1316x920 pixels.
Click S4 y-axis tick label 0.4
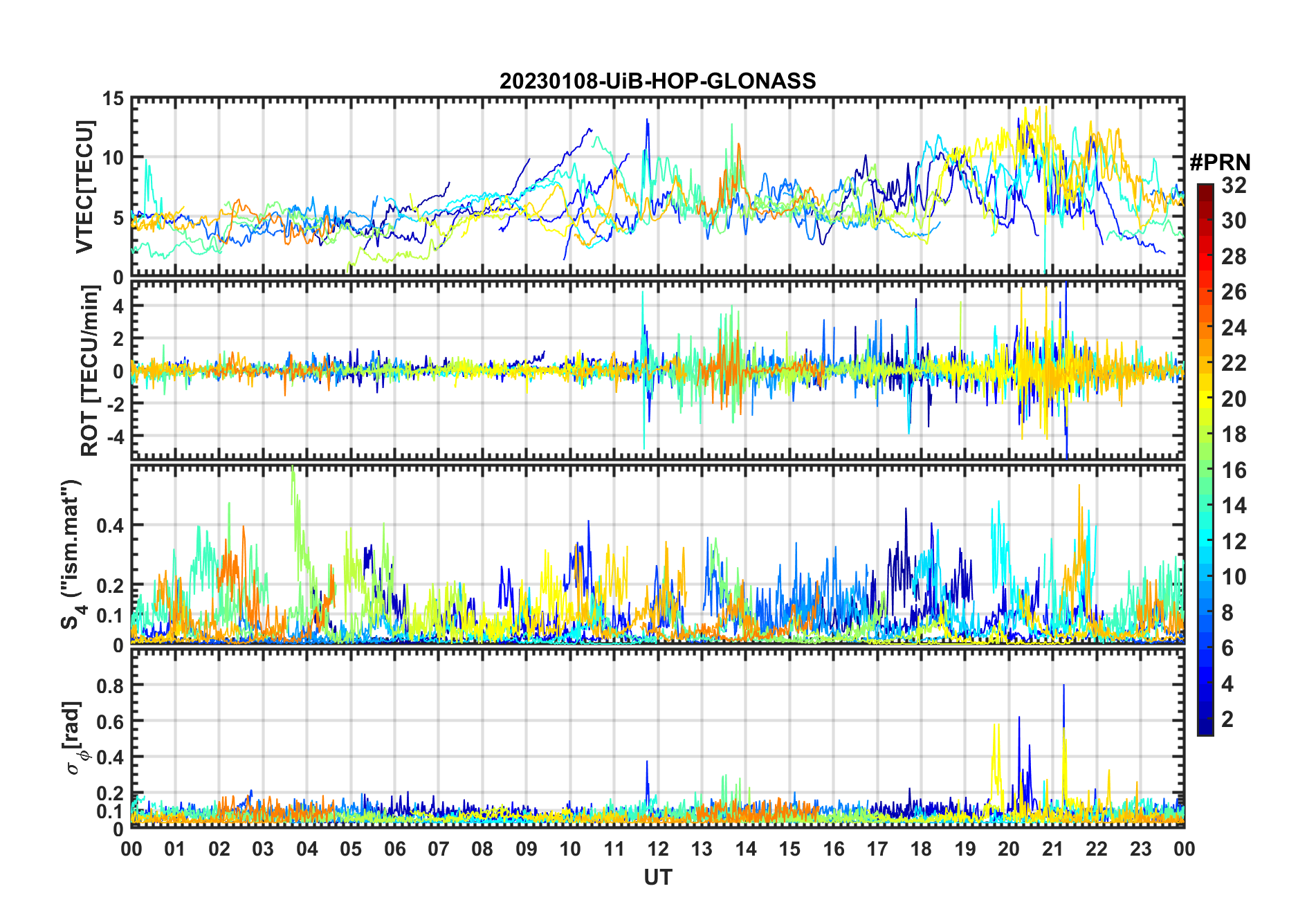[x=110, y=526]
